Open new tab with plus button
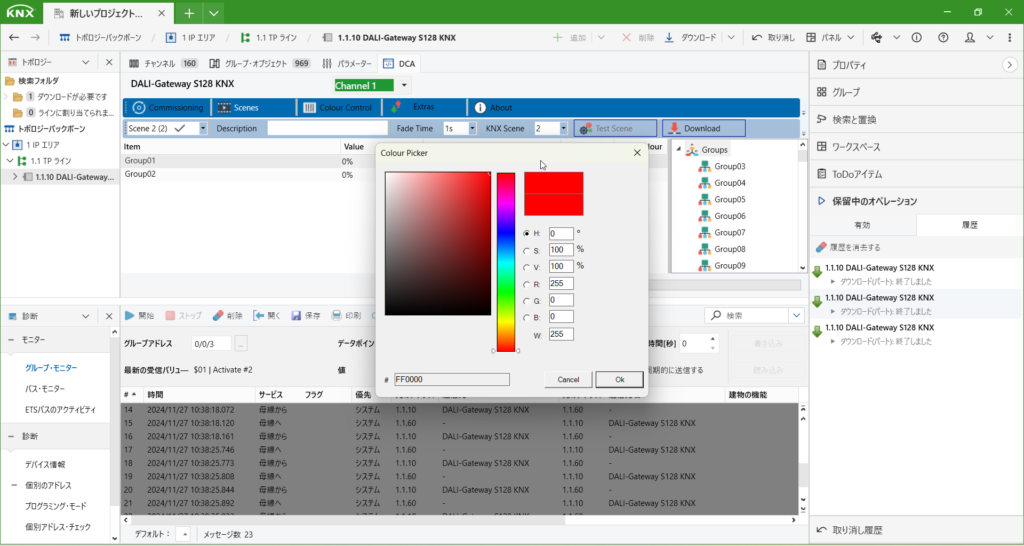 [x=189, y=12]
